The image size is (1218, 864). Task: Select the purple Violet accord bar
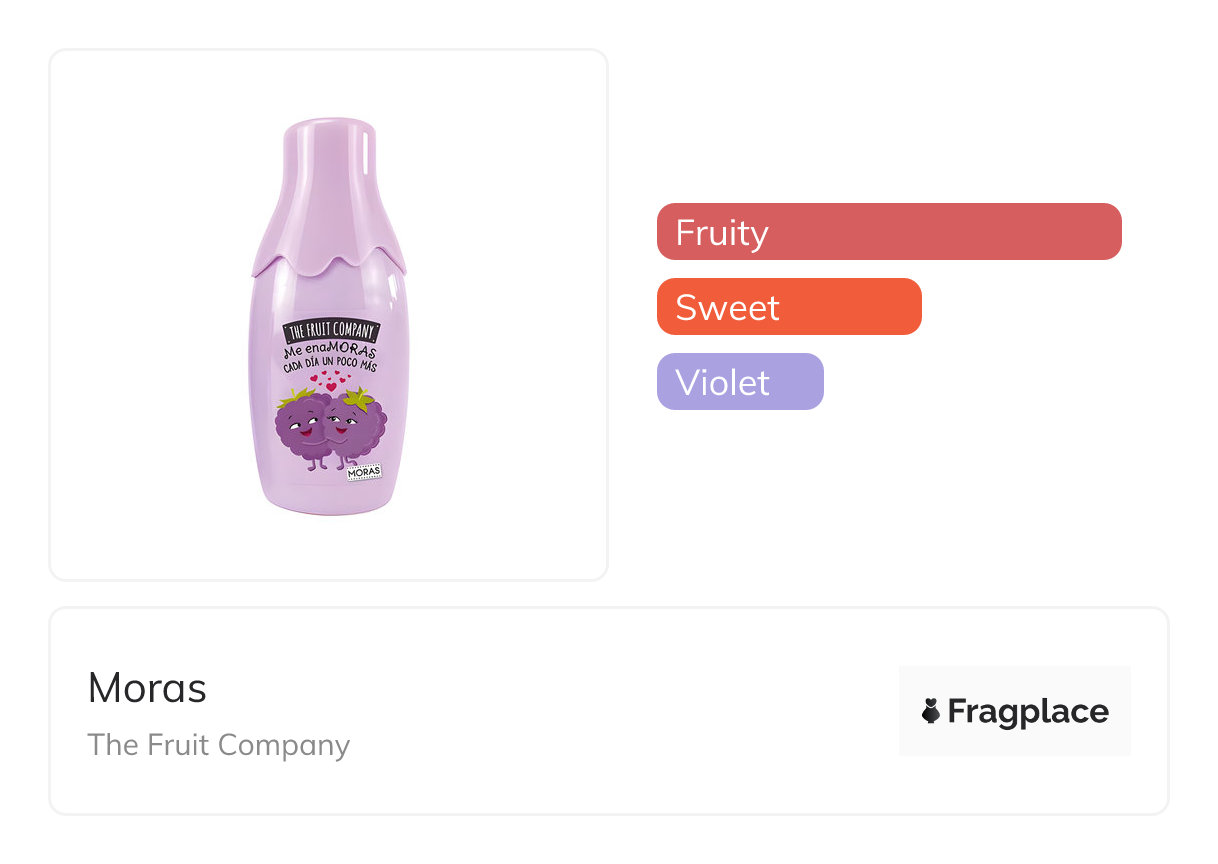pyautogui.click(x=740, y=381)
